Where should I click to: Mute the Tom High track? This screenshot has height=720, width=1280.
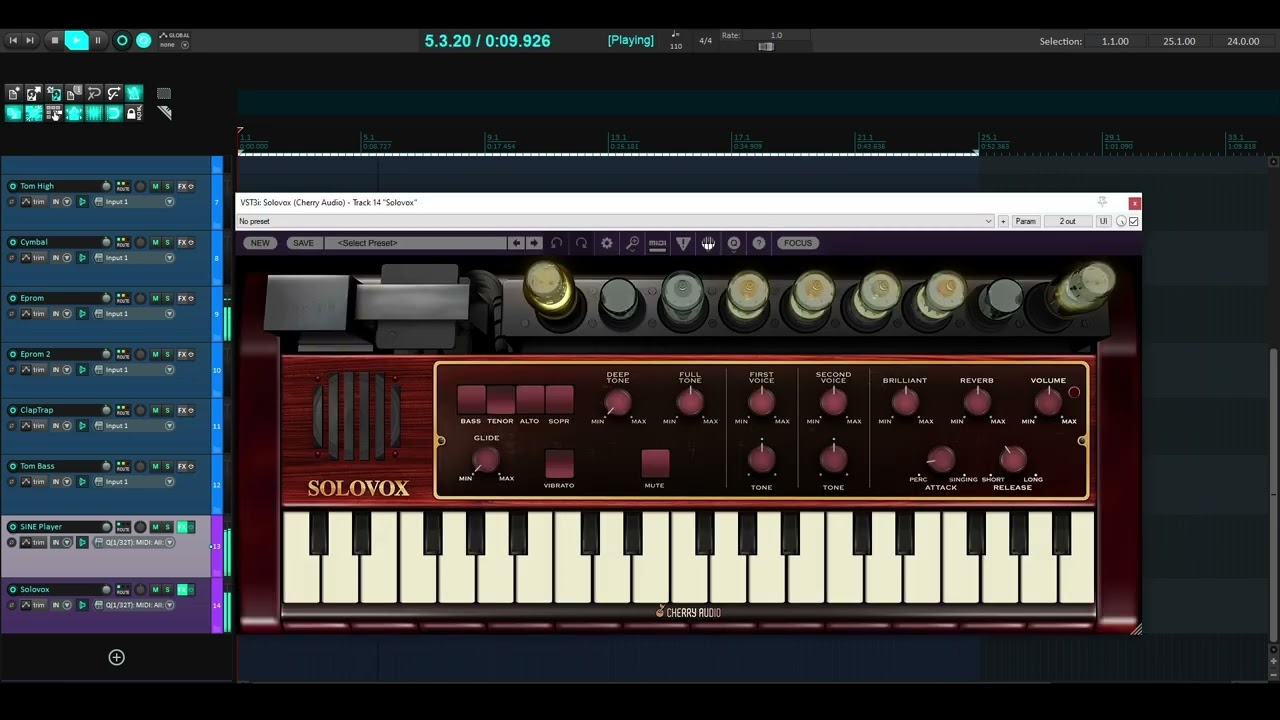pos(155,186)
